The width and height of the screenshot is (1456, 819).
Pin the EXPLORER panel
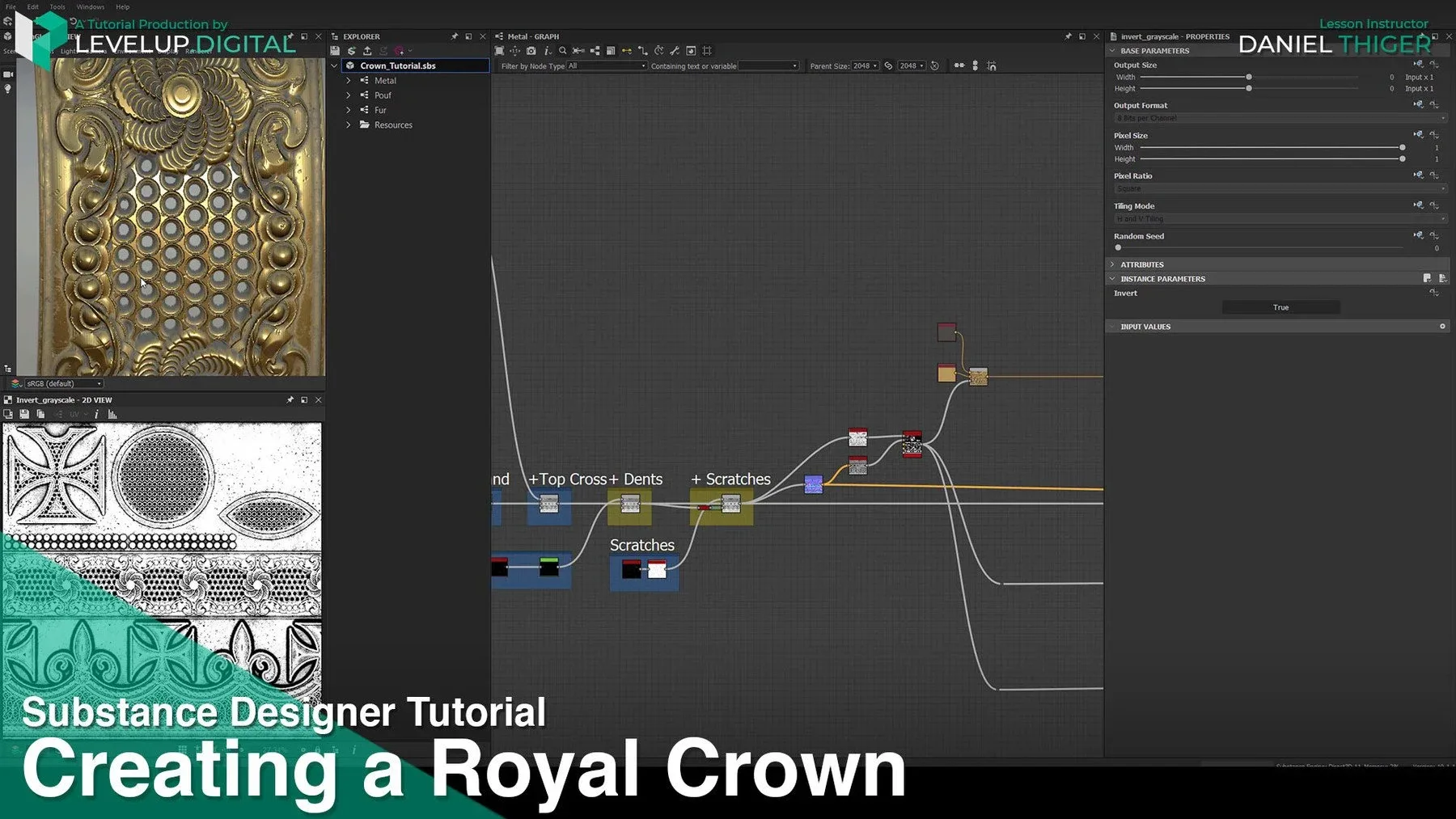coord(455,36)
